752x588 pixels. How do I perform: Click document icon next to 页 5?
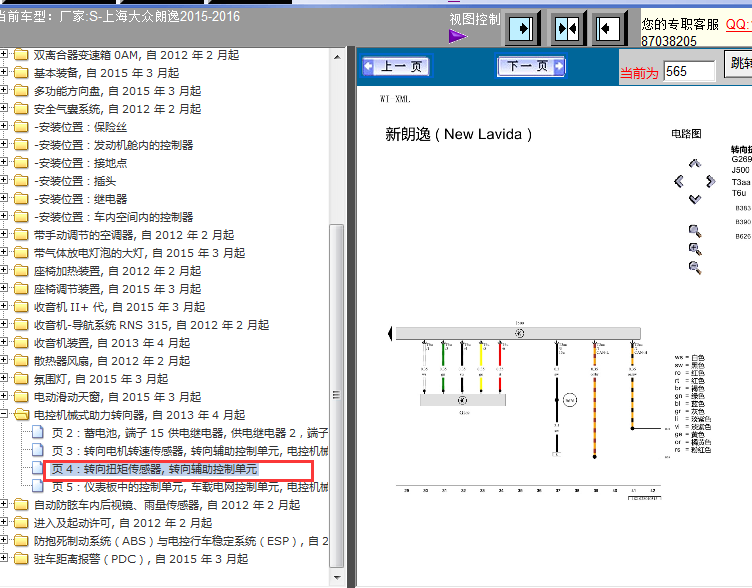click(38, 486)
